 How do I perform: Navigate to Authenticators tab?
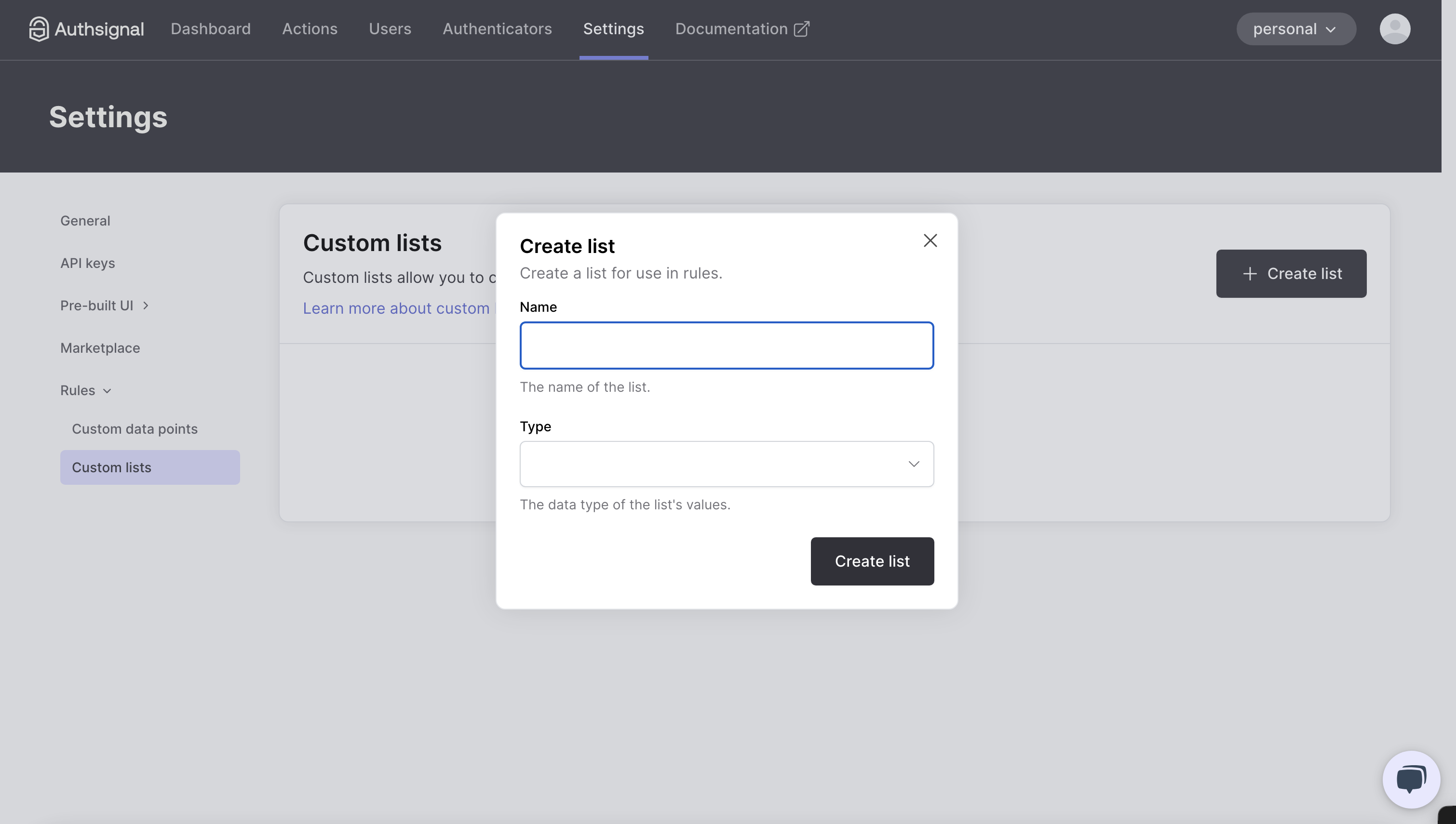[497, 29]
